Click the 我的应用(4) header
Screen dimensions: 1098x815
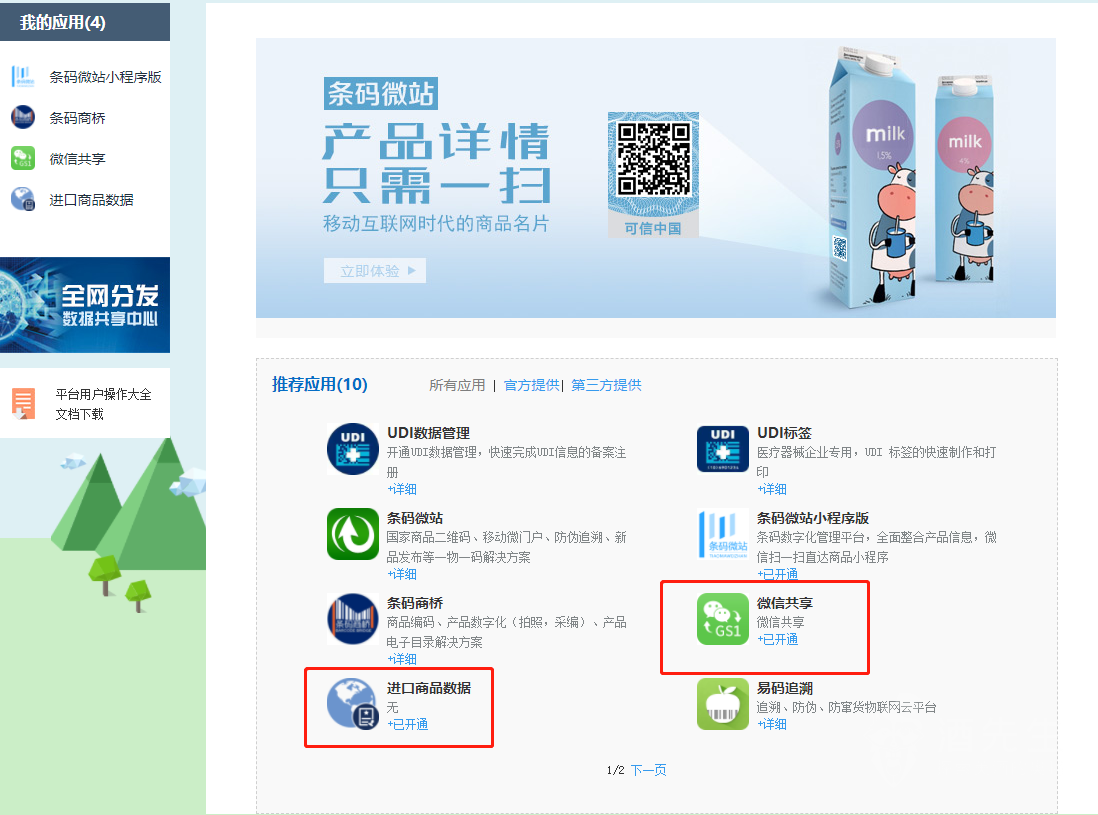62,22
